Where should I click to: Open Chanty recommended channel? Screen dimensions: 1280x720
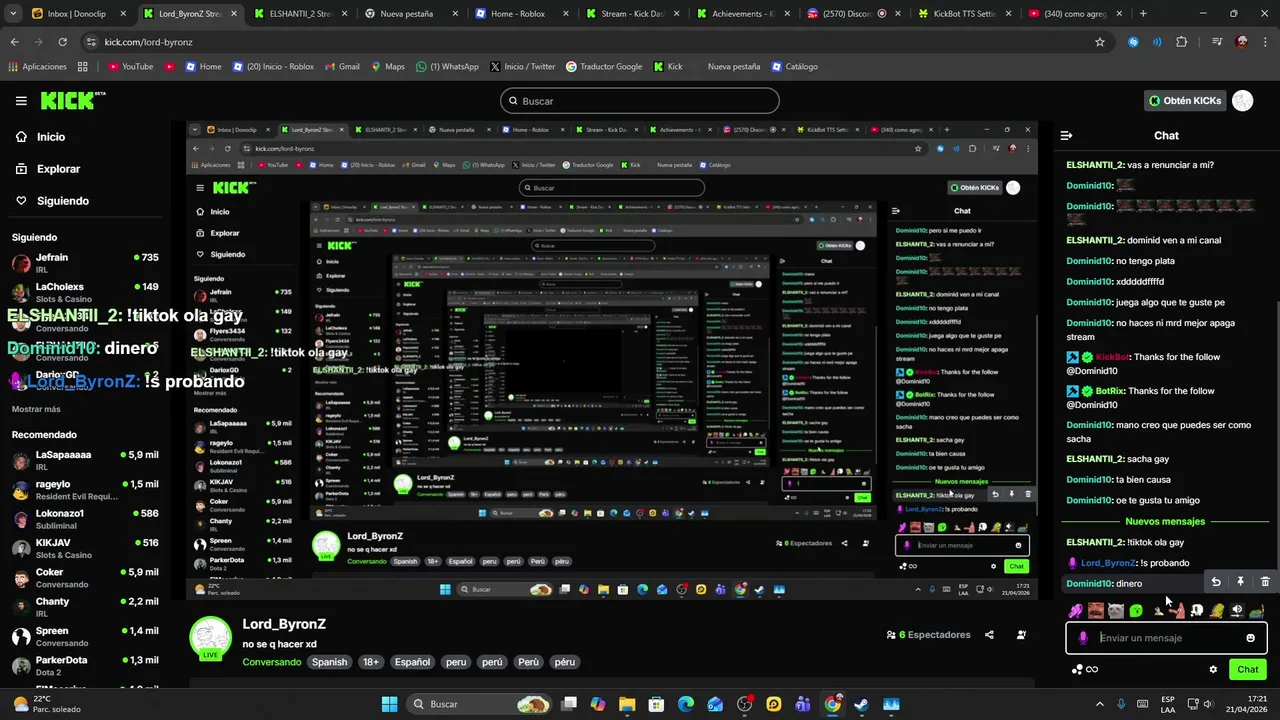[85, 607]
